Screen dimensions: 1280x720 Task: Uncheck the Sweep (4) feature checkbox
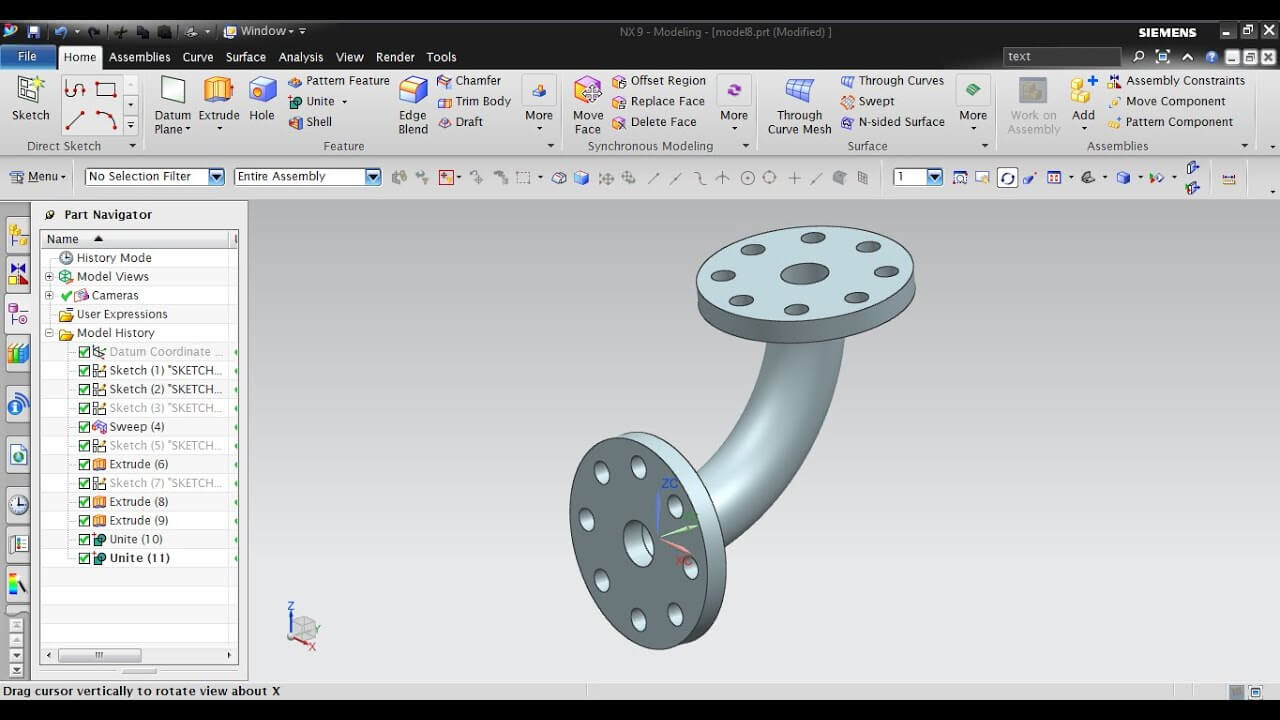pyautogui.click(x=84, y=427)
